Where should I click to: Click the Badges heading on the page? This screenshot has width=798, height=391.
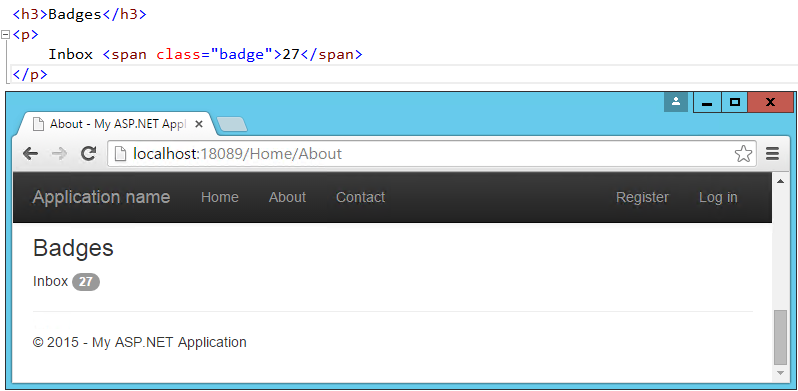(x=73, y=248)
